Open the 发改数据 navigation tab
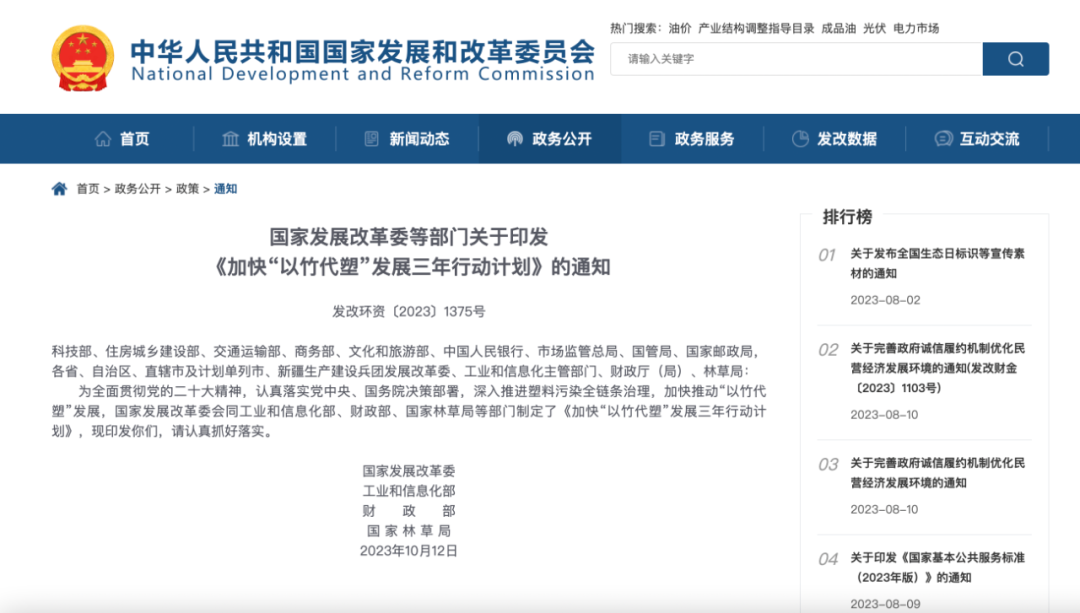This screenshot has width=1080, height=613. [x=835, y=139]
